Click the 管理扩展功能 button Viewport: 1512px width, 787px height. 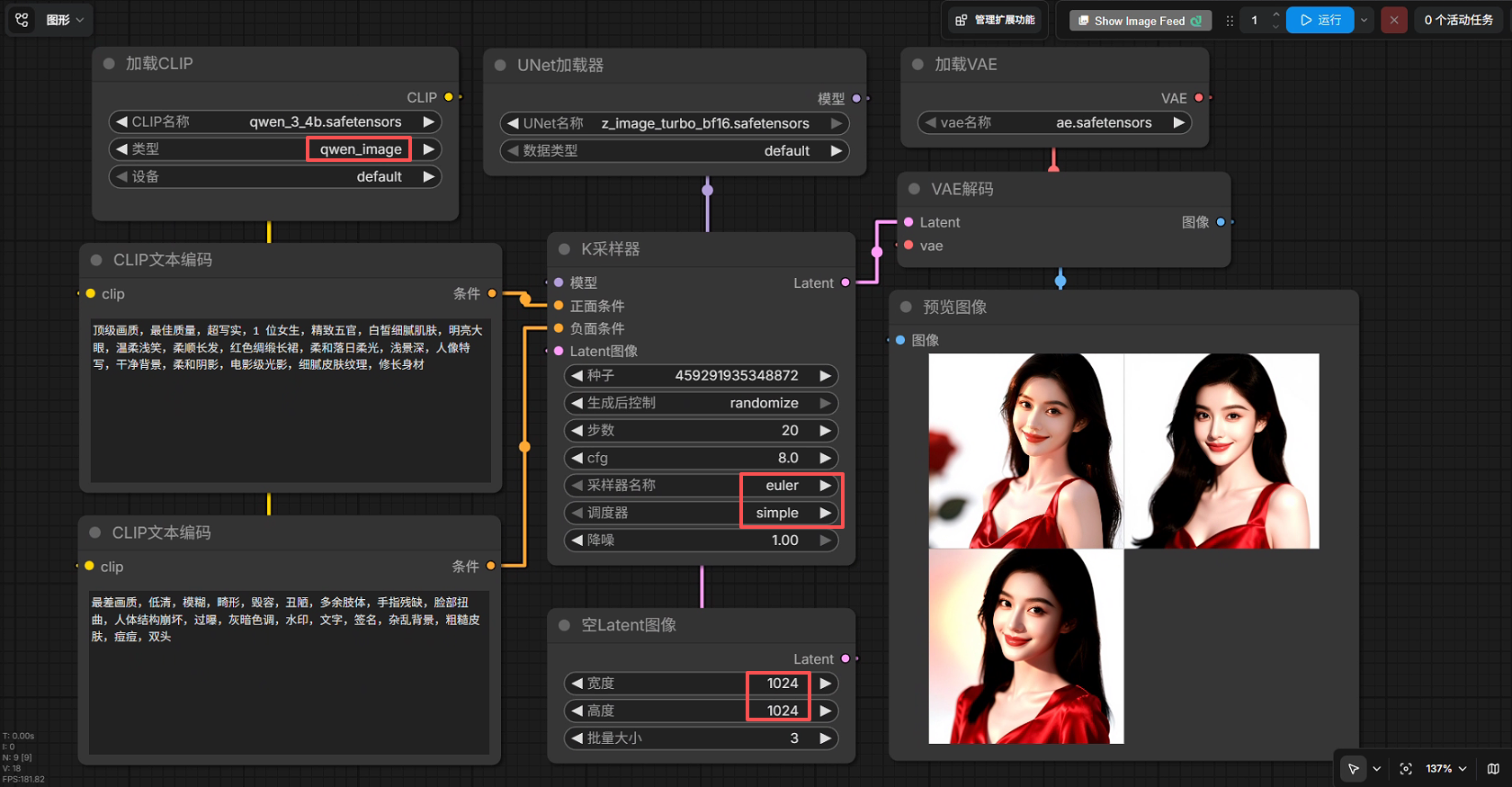click(994, 20)
